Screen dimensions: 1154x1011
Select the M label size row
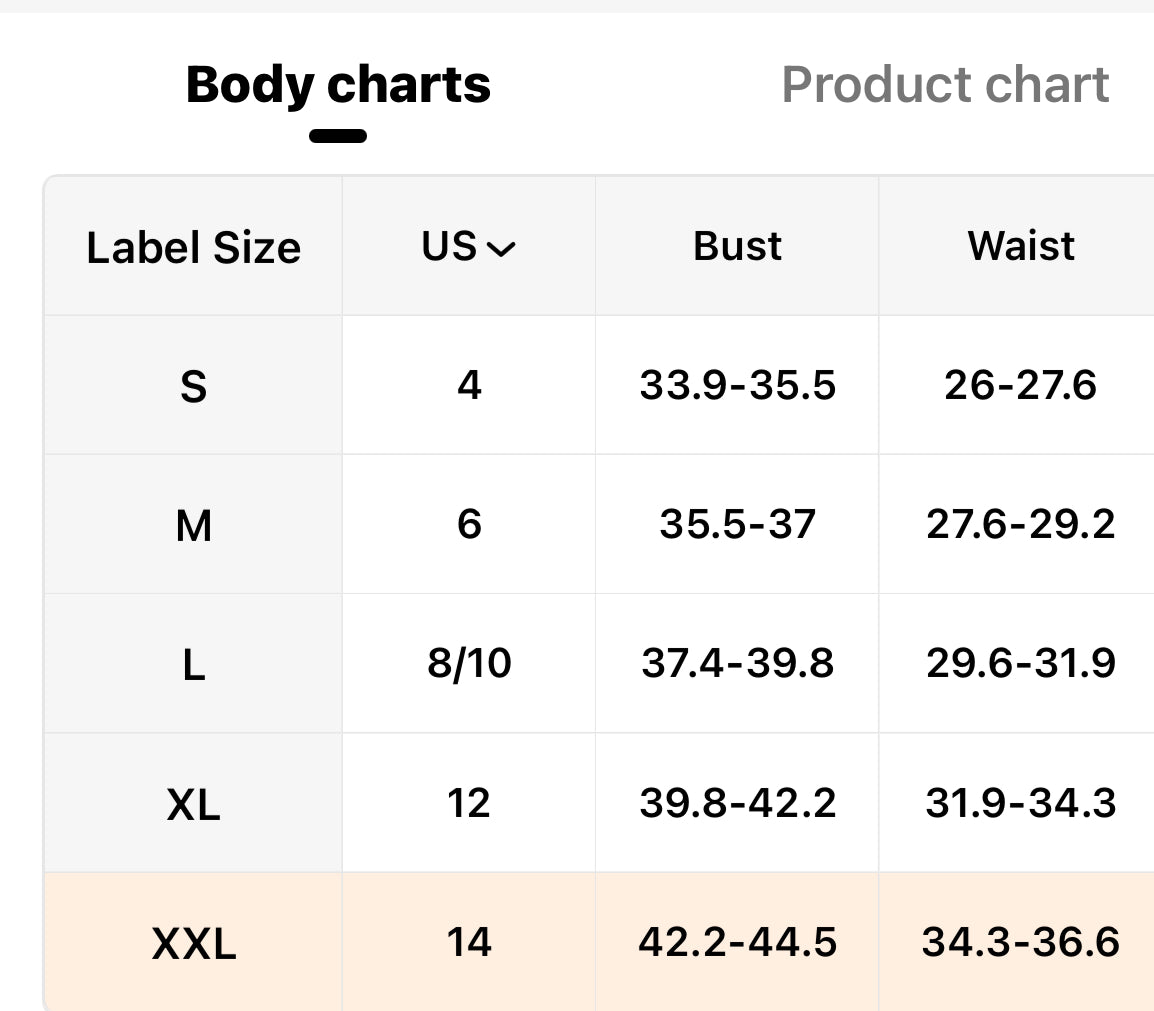pos(193,525)
